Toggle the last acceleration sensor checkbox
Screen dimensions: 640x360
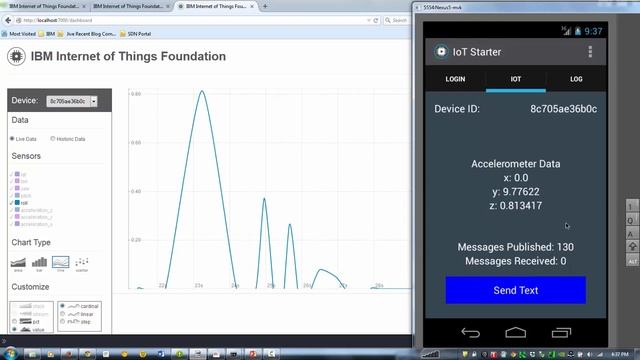11,224
